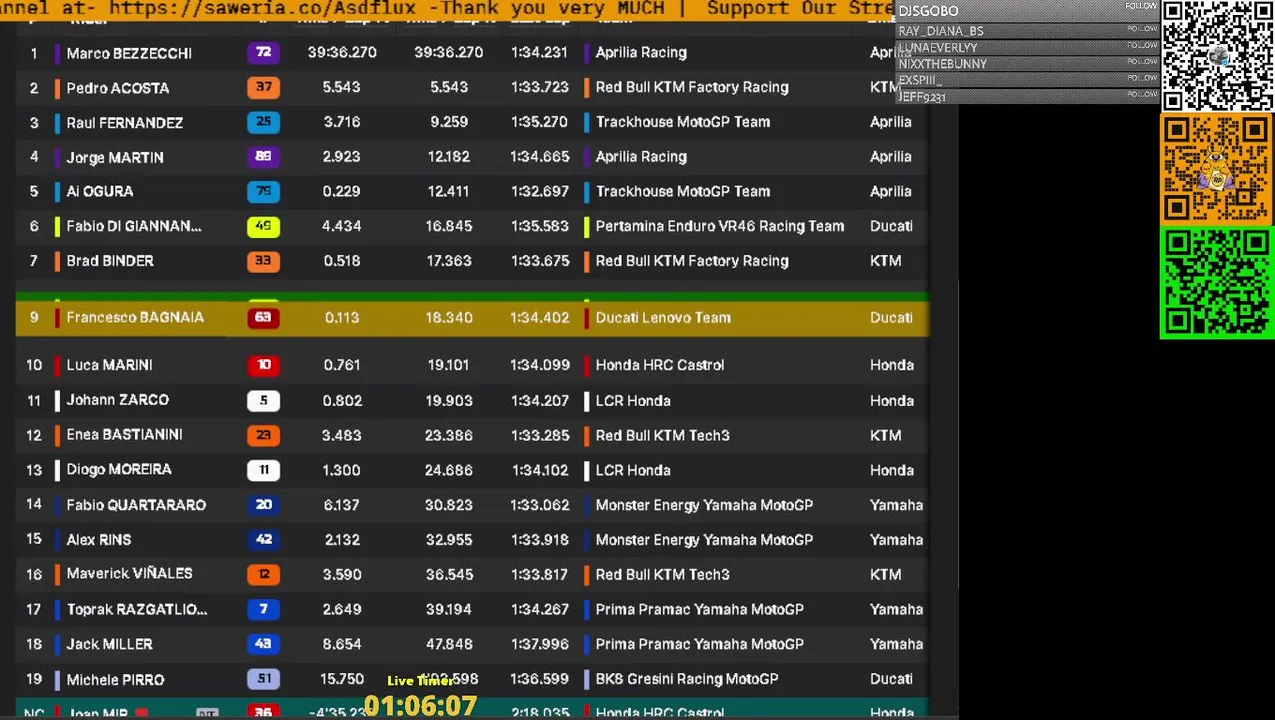Click Jorge Martin's number 89 badge
Viewport: 1275px width, 720px height.
(x=264, y=156)
